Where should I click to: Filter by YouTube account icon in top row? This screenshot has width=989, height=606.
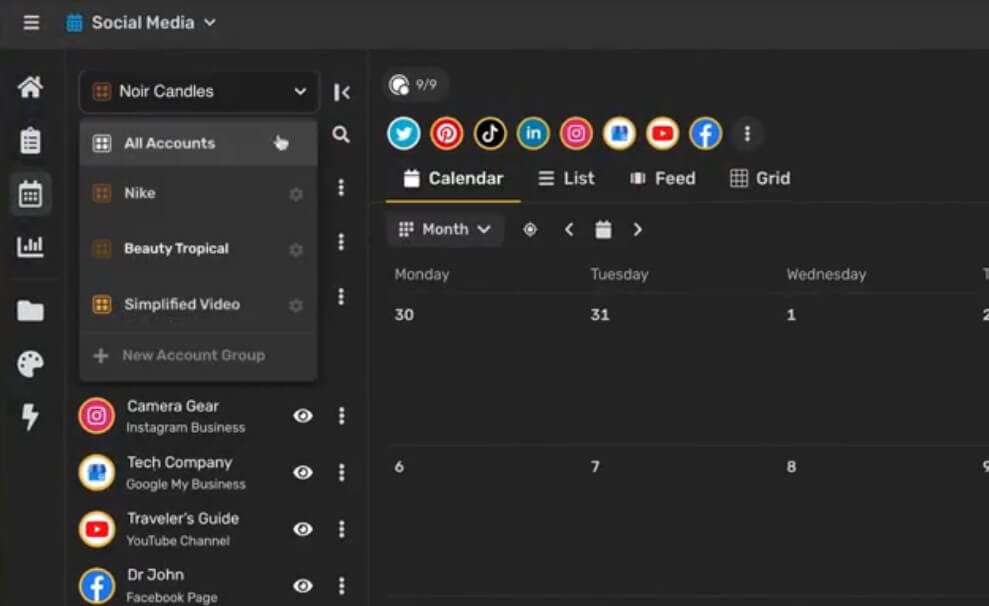pyautogui.click(x=662, y=133)
